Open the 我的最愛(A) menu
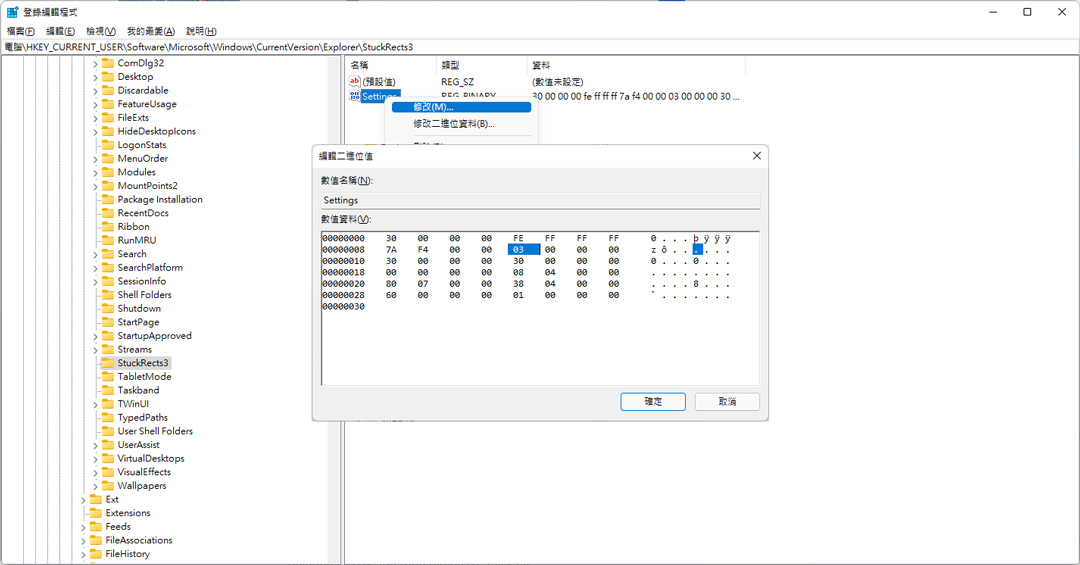The height and width of the screenshot is (565, 1080). tap(151, 31)
